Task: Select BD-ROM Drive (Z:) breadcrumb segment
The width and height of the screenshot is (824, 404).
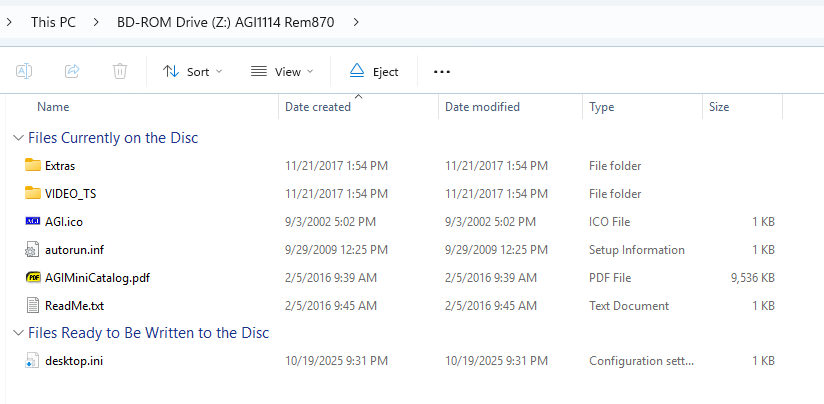Action: 225,22
